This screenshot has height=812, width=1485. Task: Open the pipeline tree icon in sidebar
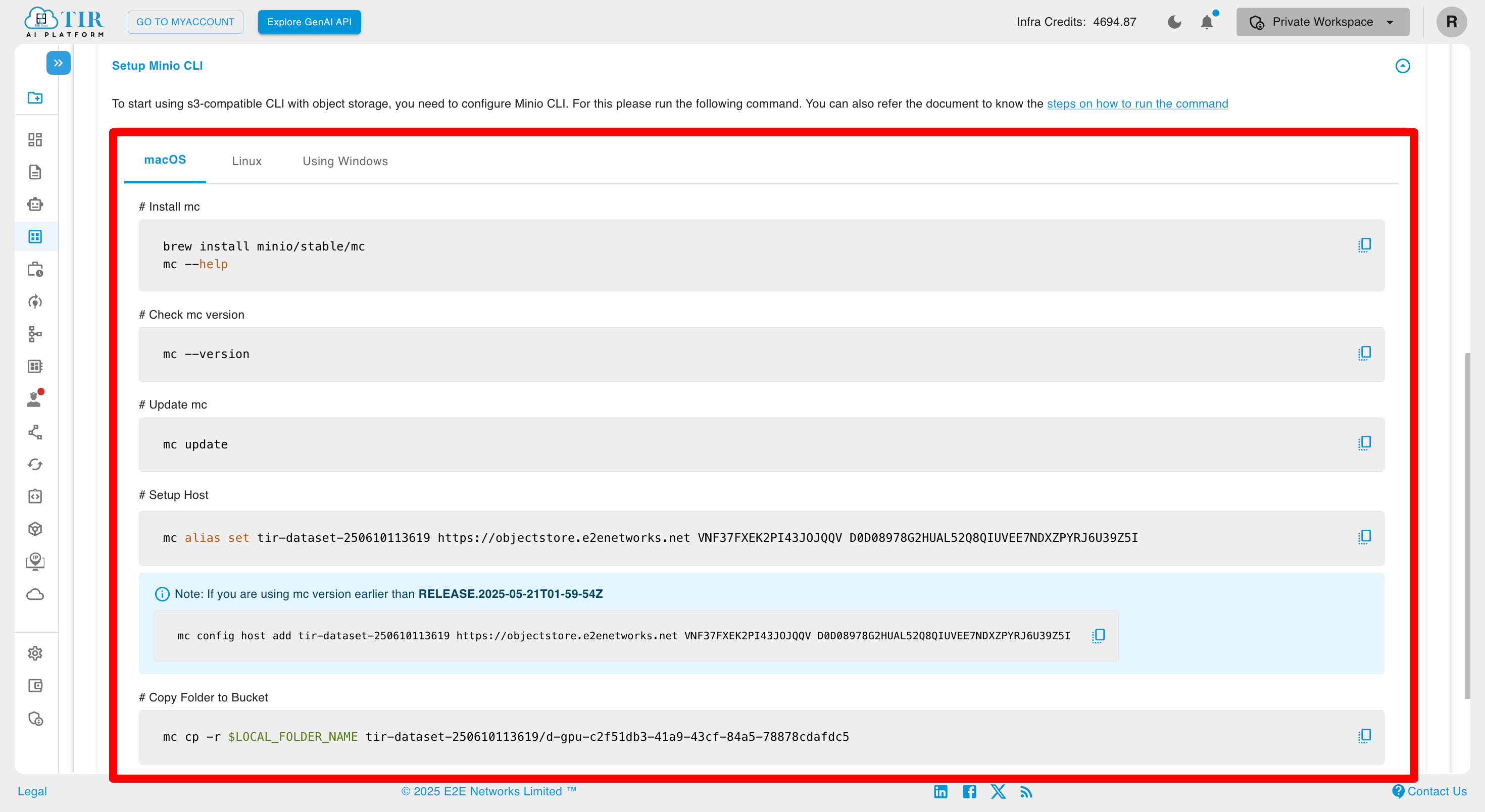(35, 334)
